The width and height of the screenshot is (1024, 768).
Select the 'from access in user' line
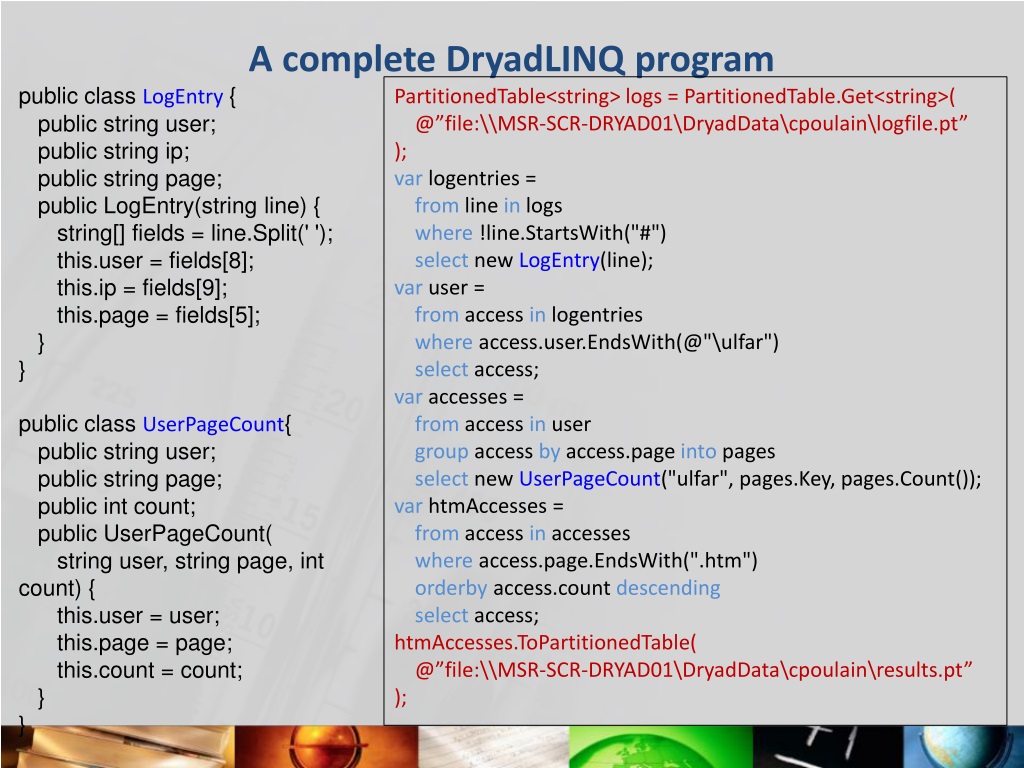[x=503, y=424]
